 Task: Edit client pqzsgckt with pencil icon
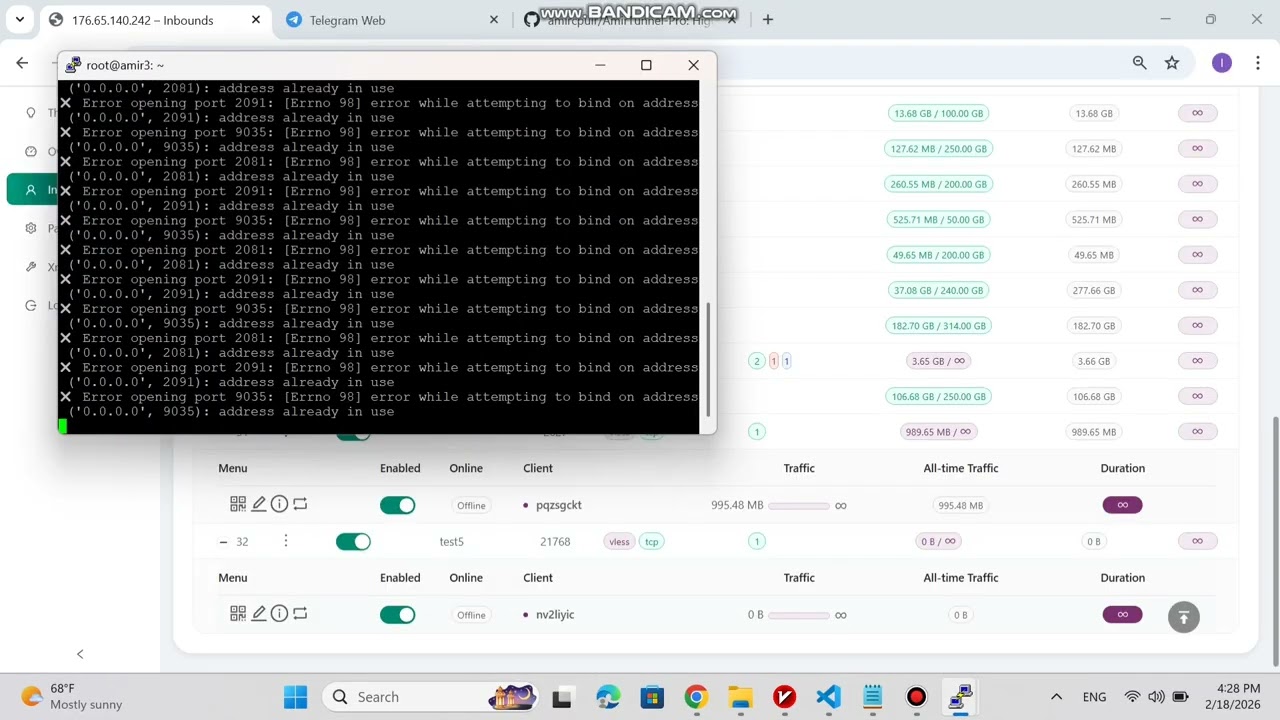[259, 505]
